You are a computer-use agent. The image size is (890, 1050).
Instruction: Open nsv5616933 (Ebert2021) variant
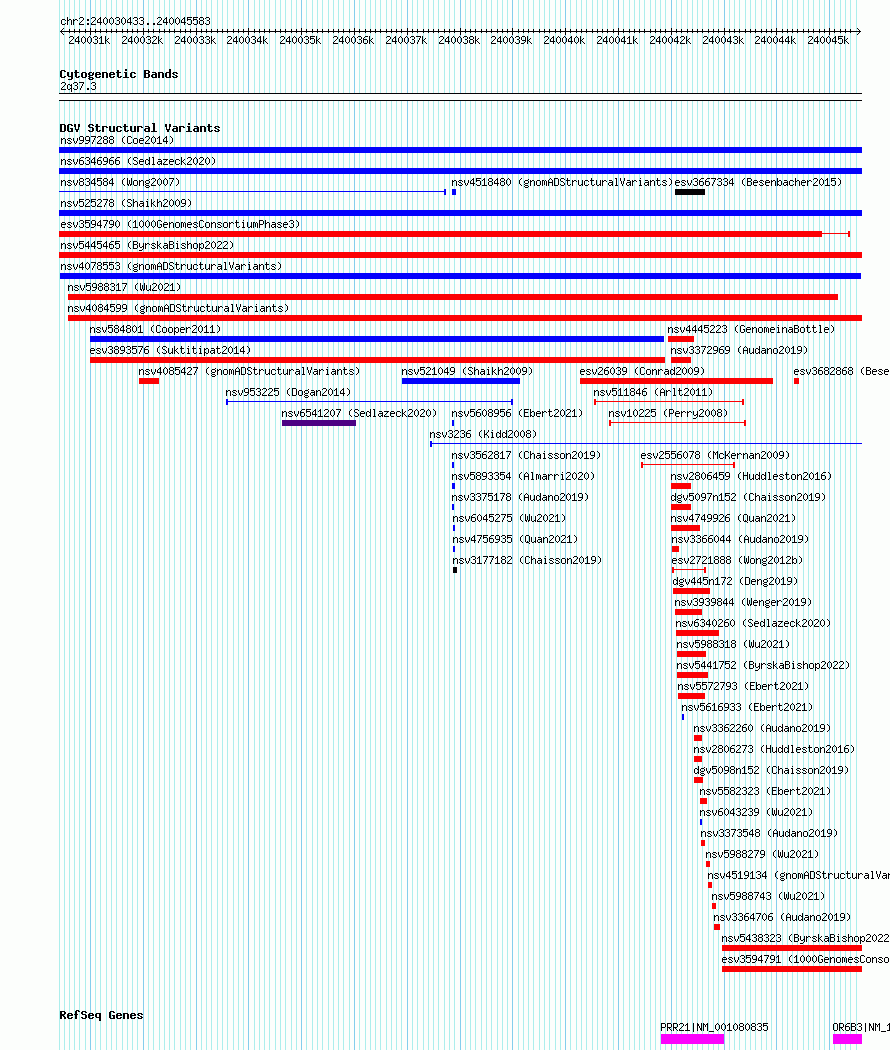point(747,707)
